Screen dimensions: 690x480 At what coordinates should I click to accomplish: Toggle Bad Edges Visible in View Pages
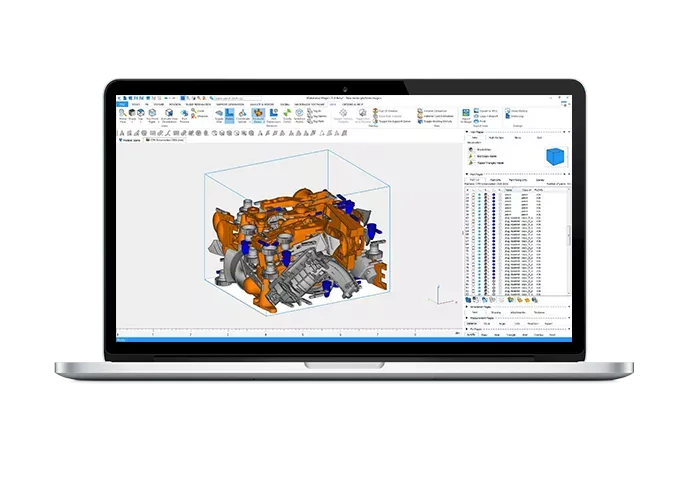click(470, 156)
